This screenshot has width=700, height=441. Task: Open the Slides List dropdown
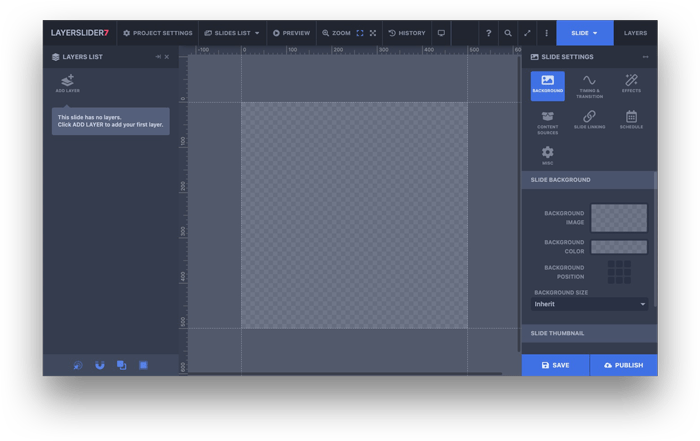pyautogui.click(x=232, y=33)
